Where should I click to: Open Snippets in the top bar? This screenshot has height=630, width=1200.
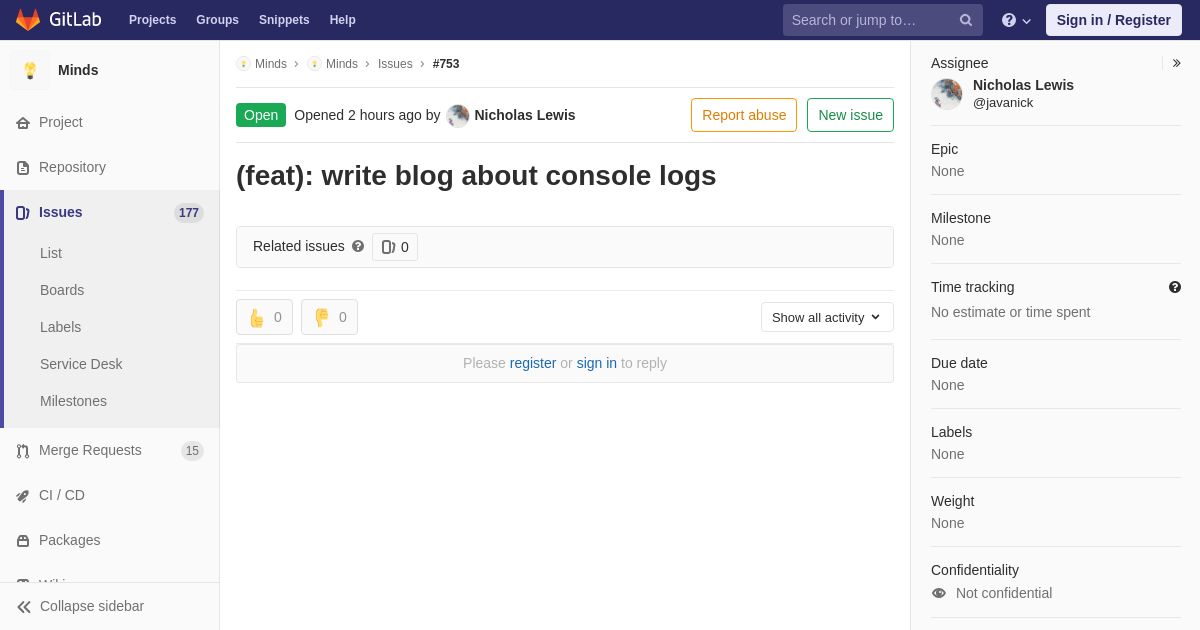[x=284, y=20]
